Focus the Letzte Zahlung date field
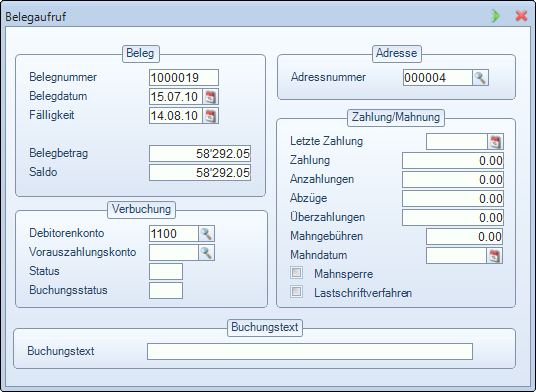 pos(457,141)
